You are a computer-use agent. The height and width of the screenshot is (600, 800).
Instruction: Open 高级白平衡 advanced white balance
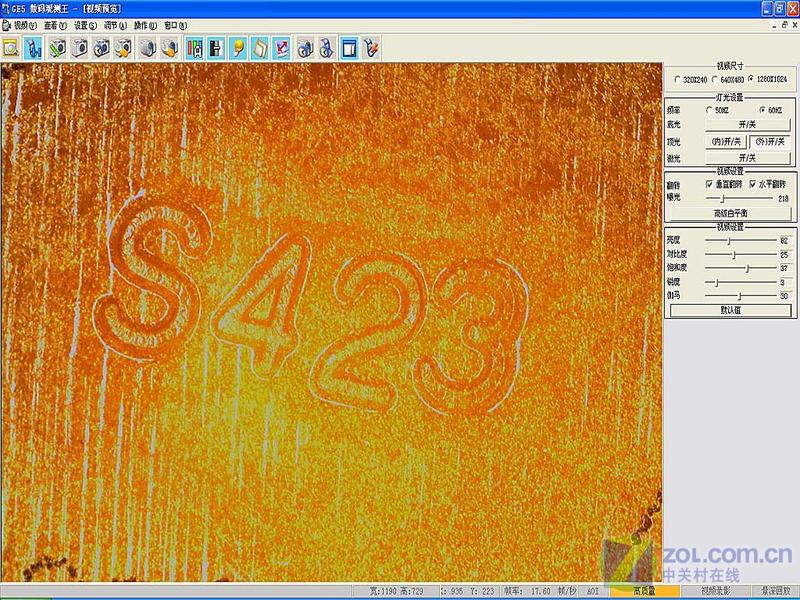730,213
